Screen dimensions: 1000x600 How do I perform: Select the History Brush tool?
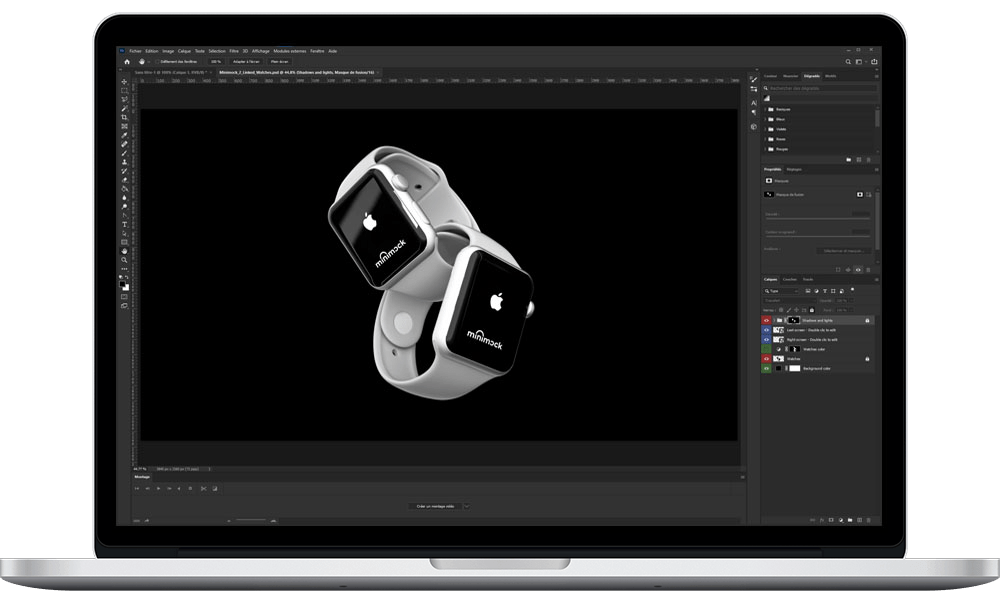click(x=124, y=171)
